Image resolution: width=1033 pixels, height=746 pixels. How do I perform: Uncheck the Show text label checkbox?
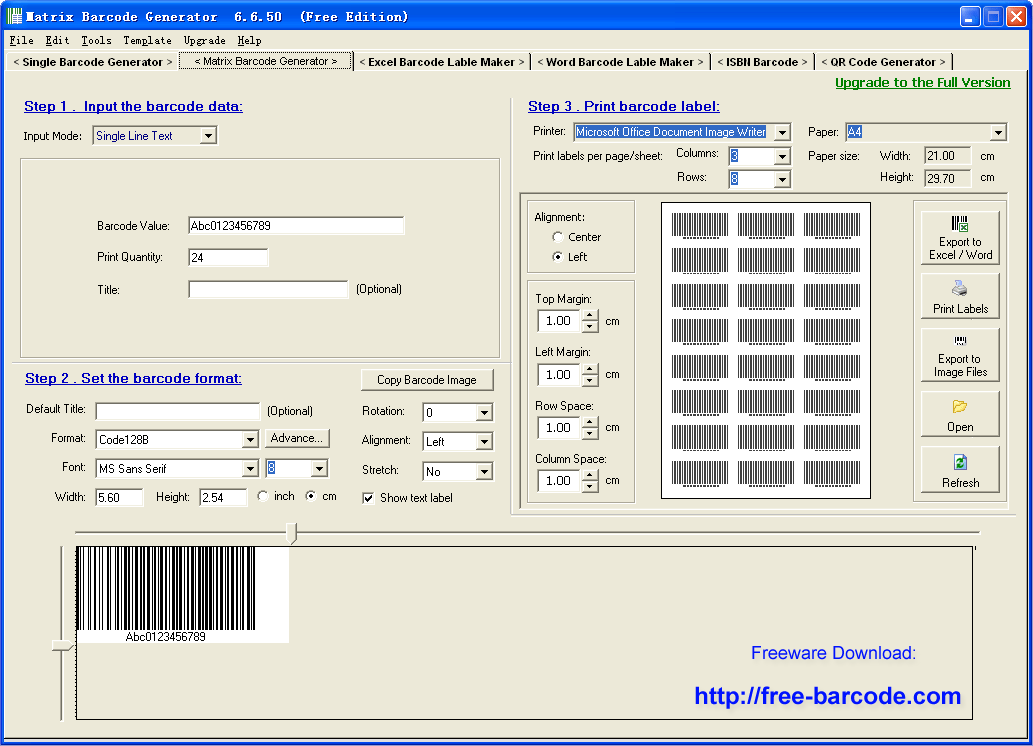pyautogui.click(x=368, y=498)
